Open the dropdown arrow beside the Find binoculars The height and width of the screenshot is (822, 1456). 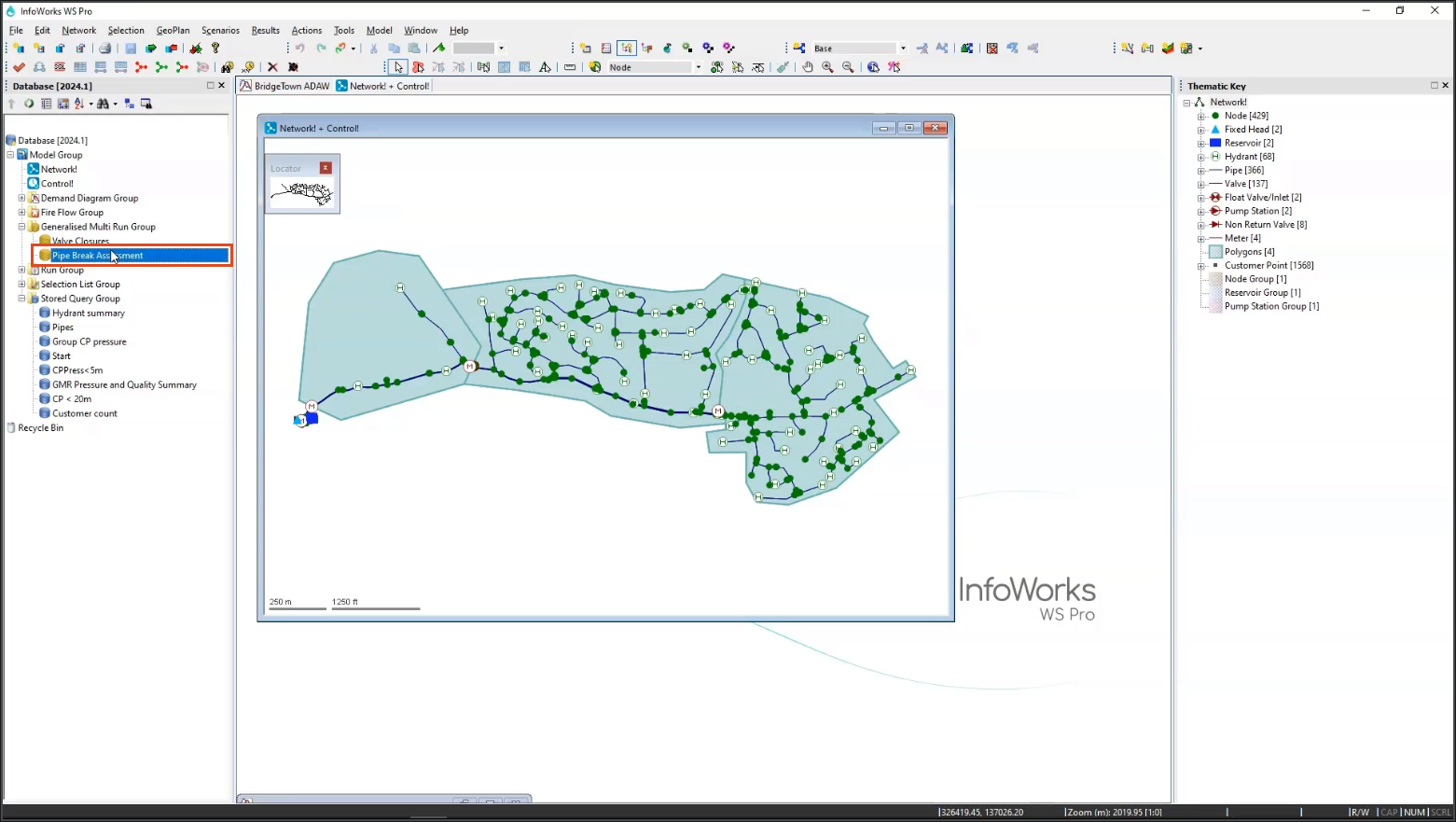point(116,104)
